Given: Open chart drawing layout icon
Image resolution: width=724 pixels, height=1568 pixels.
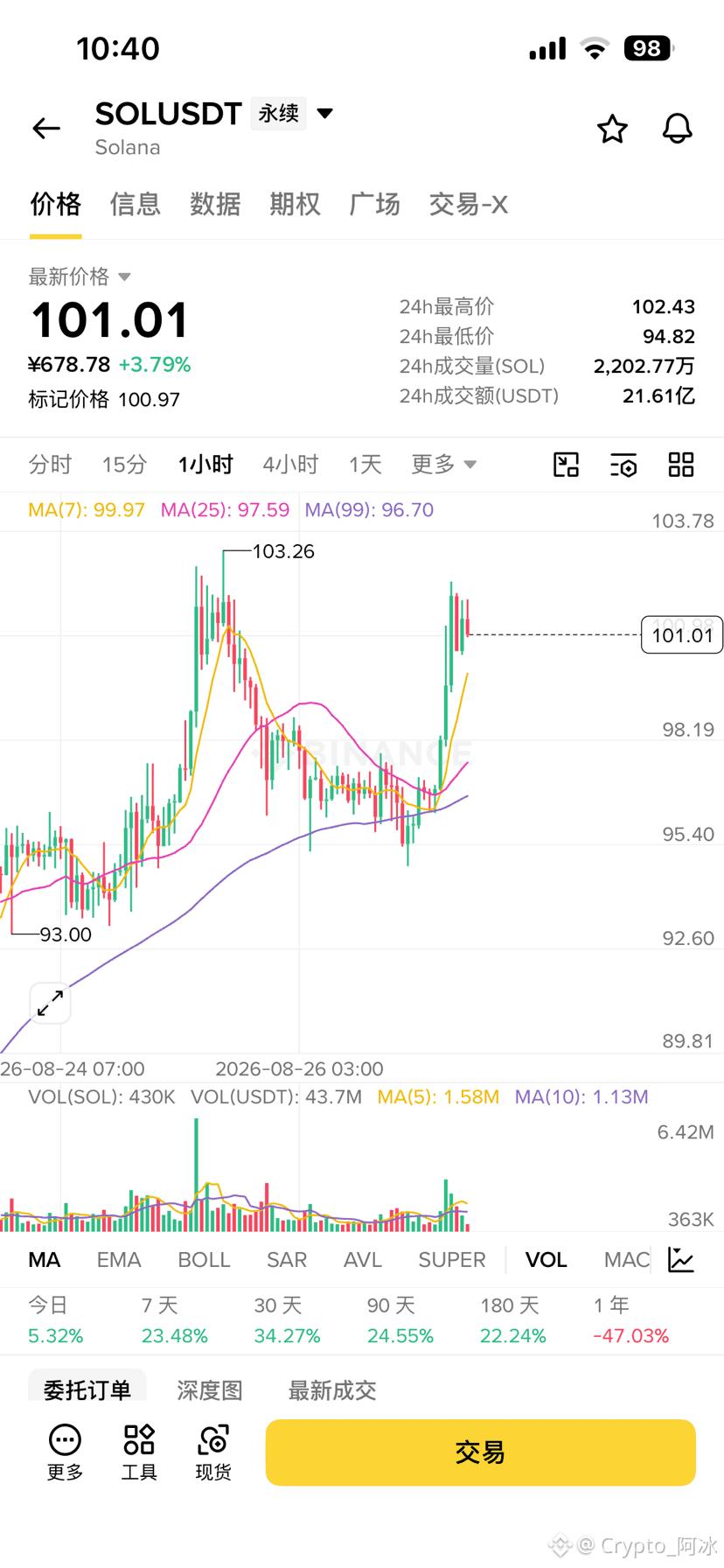Looking at the screenshot, I should 567,465.
